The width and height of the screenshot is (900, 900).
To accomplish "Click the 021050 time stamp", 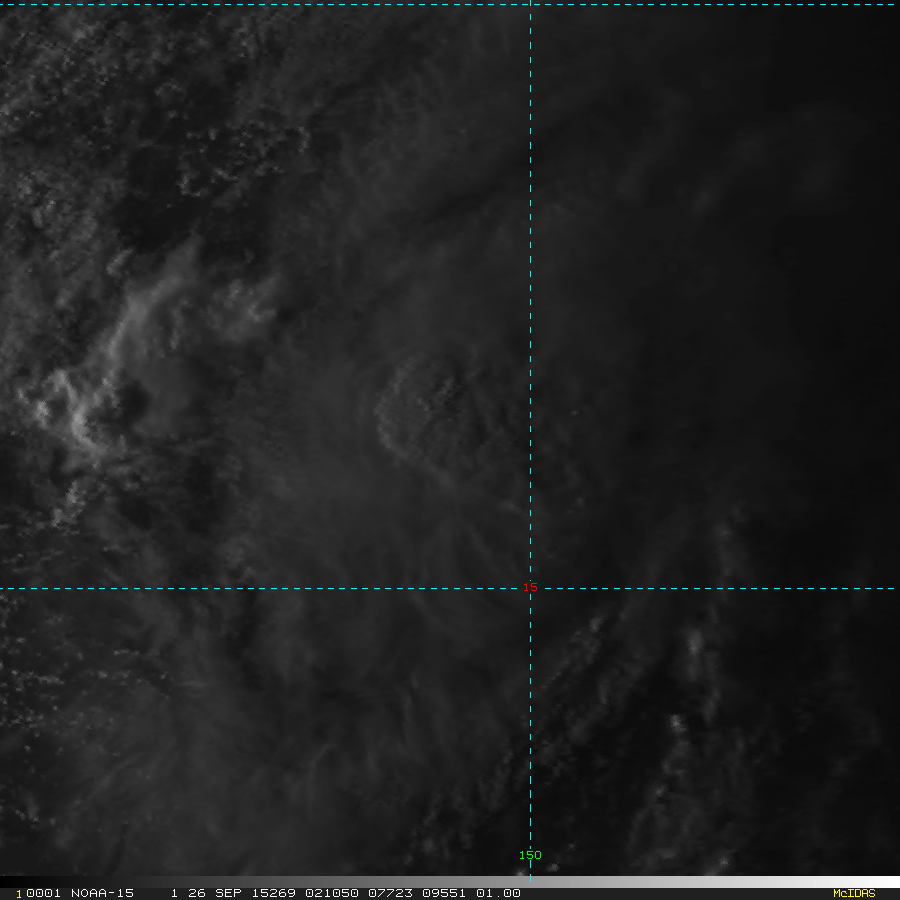I will point(332,893).
